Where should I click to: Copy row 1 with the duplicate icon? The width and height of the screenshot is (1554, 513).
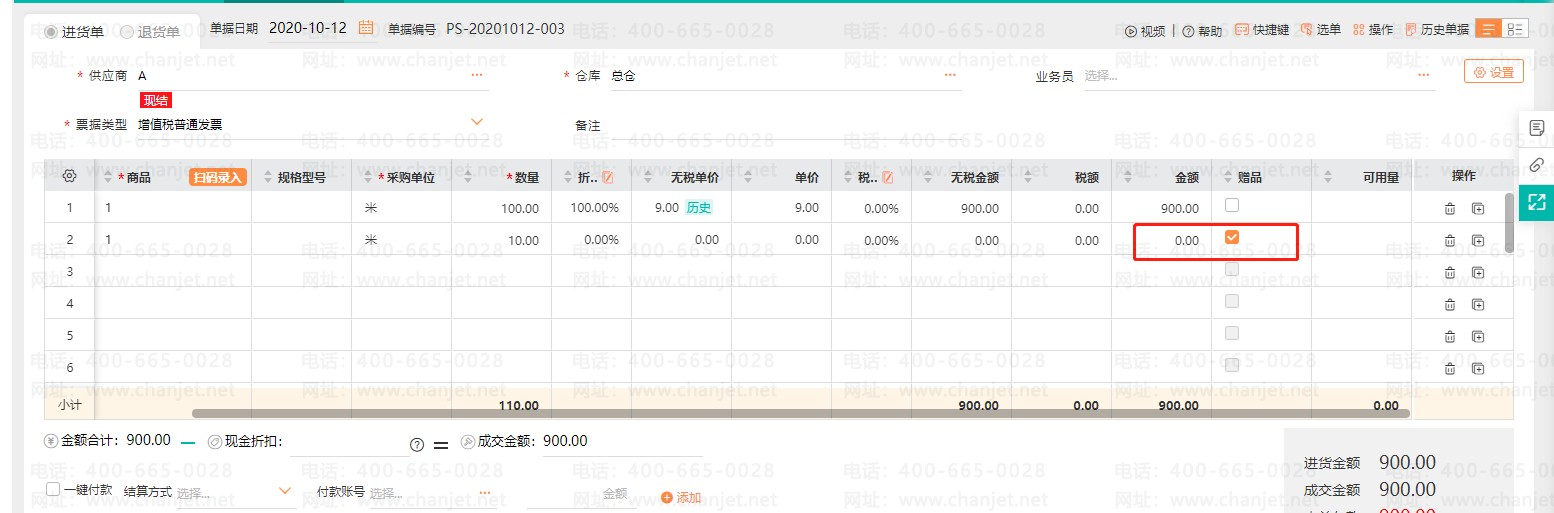click(1478, 209)
